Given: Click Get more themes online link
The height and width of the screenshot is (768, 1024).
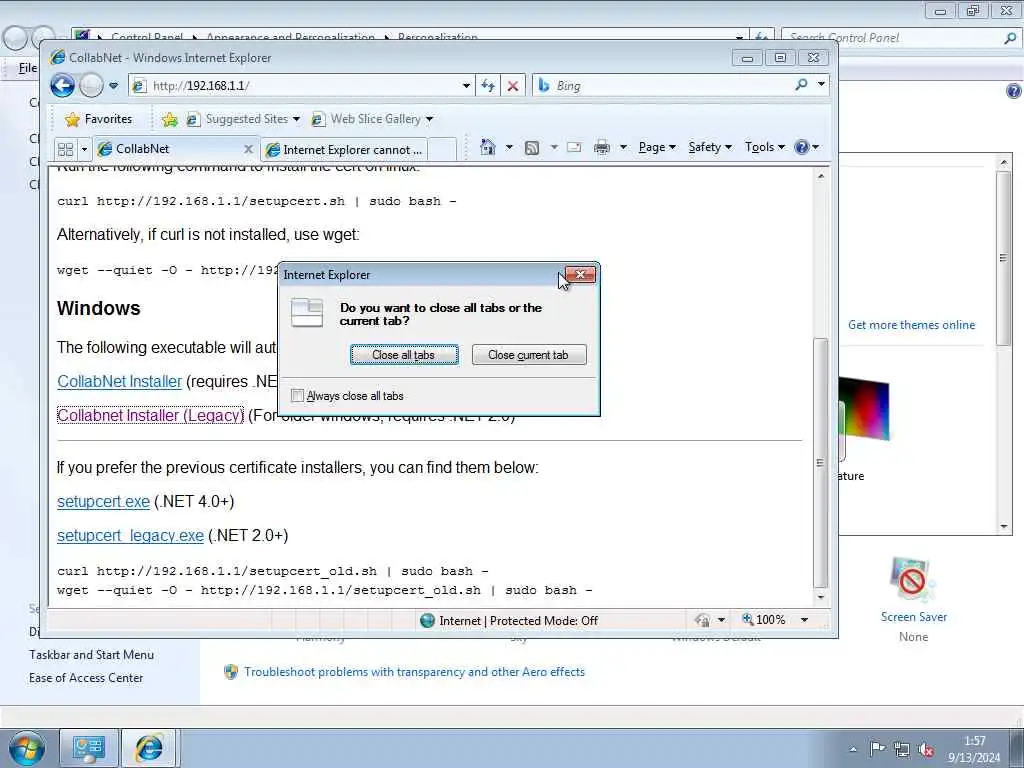Looking at the screenshot, I should pyautogui.click(x=911, y=325).
